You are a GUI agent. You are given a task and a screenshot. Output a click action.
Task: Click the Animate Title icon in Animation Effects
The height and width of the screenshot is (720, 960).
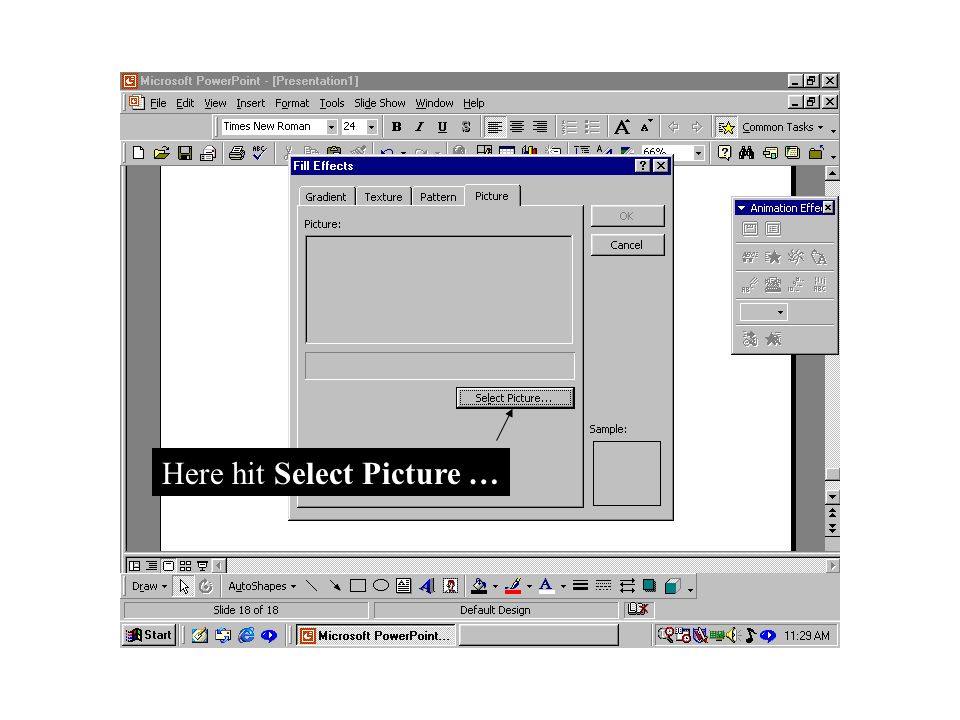pyautogui.click(x=750, y=229)
